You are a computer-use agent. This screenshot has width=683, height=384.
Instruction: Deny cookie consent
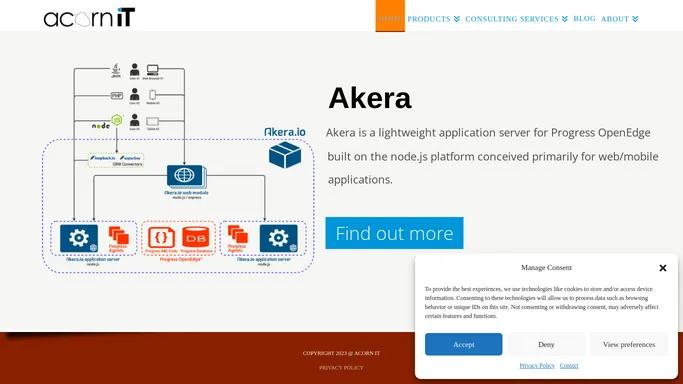coord(546,344)
